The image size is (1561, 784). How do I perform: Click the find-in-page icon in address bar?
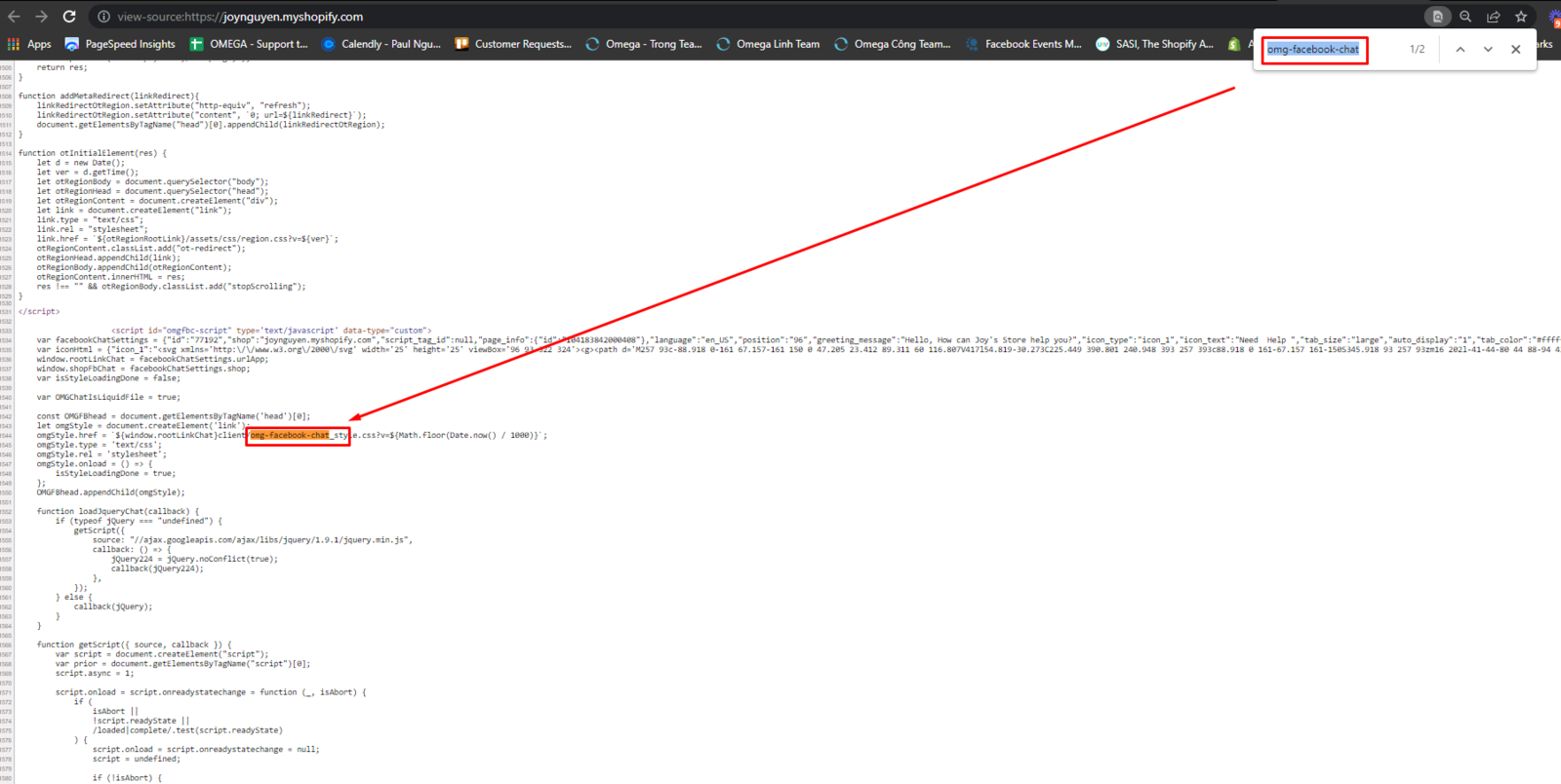coord(1437,17)
